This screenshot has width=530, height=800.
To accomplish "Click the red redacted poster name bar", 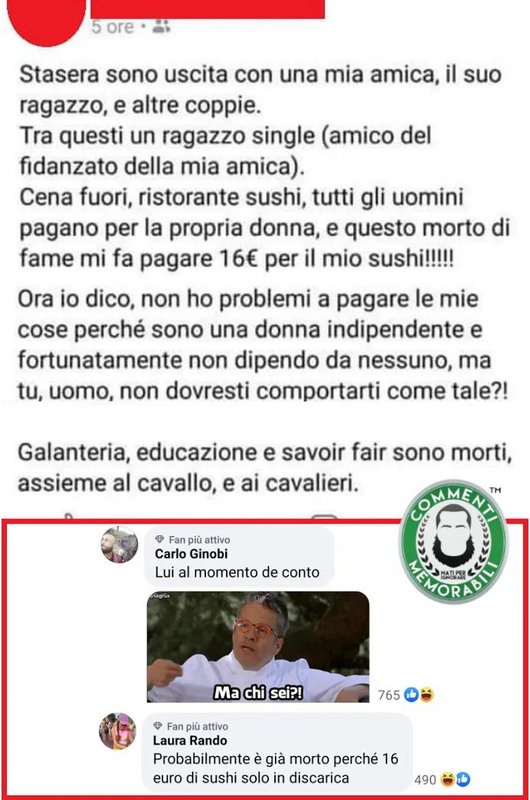I will pyautogui.click(x=207, y=9).
